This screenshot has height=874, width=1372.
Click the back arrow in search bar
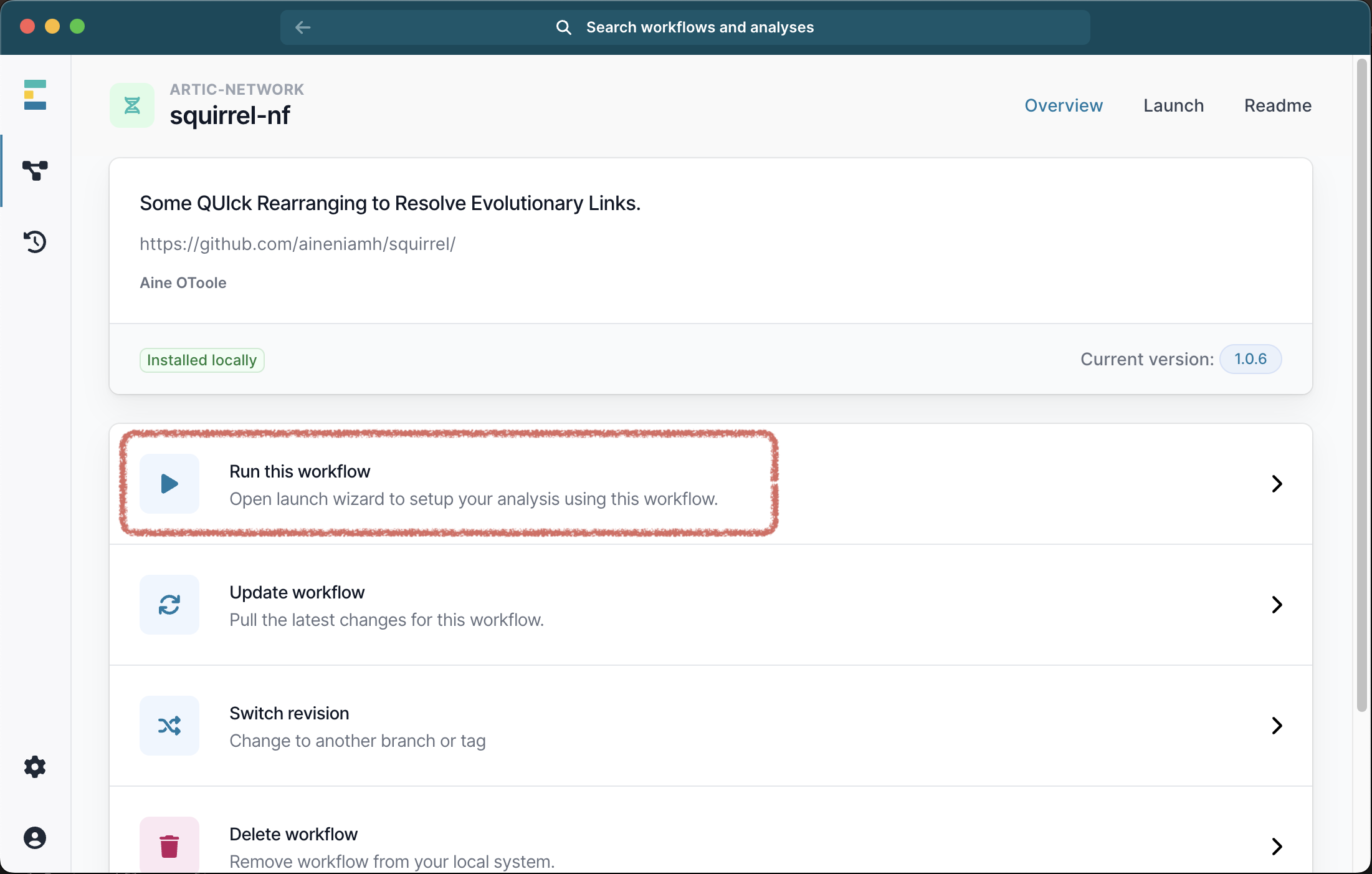tap(303, 27)
